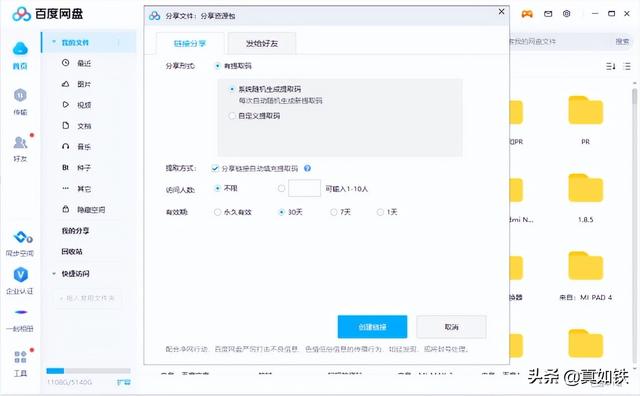The width and height of the screenshot is (640, 396).
Task: Open the game controller icon in title bar
Action: pyautogui.click(x=527, y=14)
